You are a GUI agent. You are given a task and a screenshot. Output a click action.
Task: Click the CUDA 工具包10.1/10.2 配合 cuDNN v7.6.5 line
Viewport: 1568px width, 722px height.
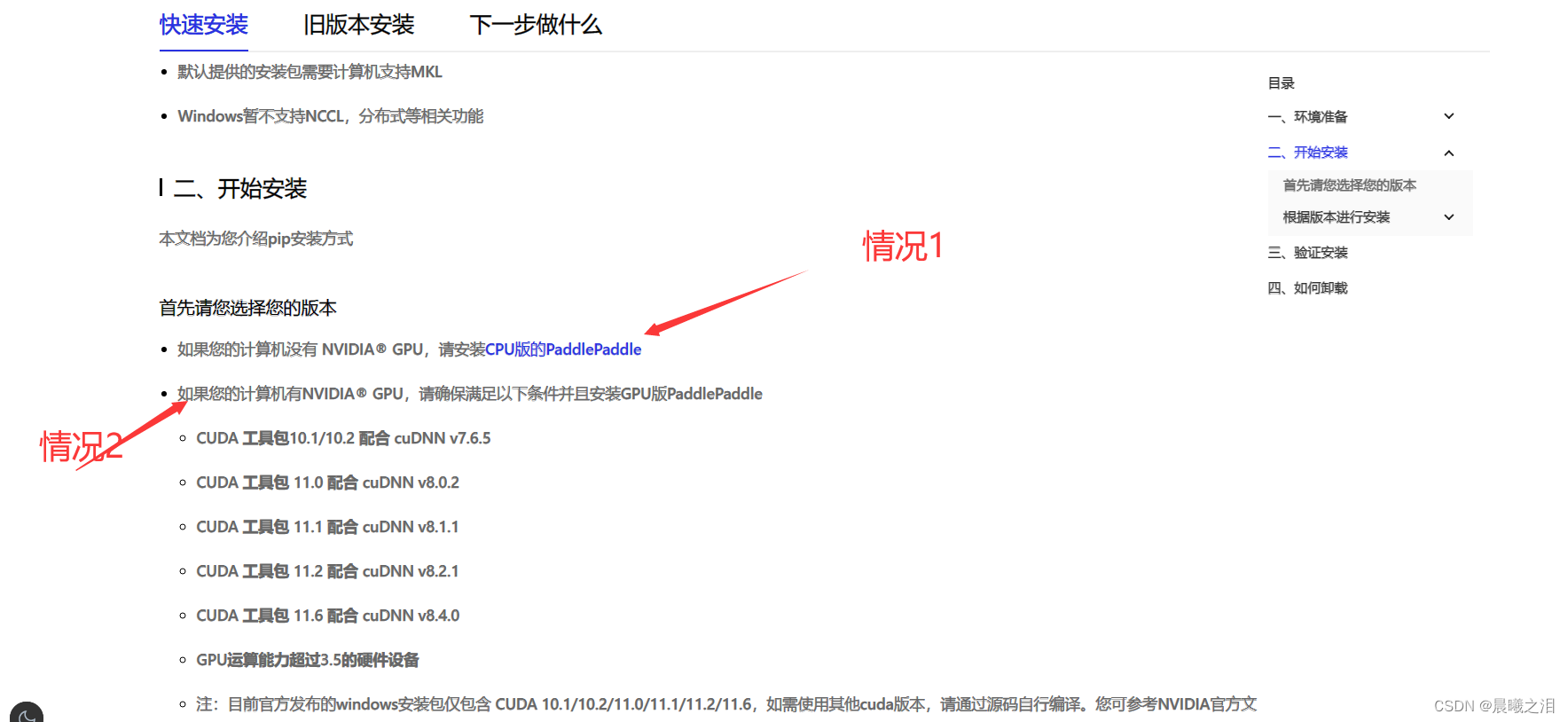point(343,438)
